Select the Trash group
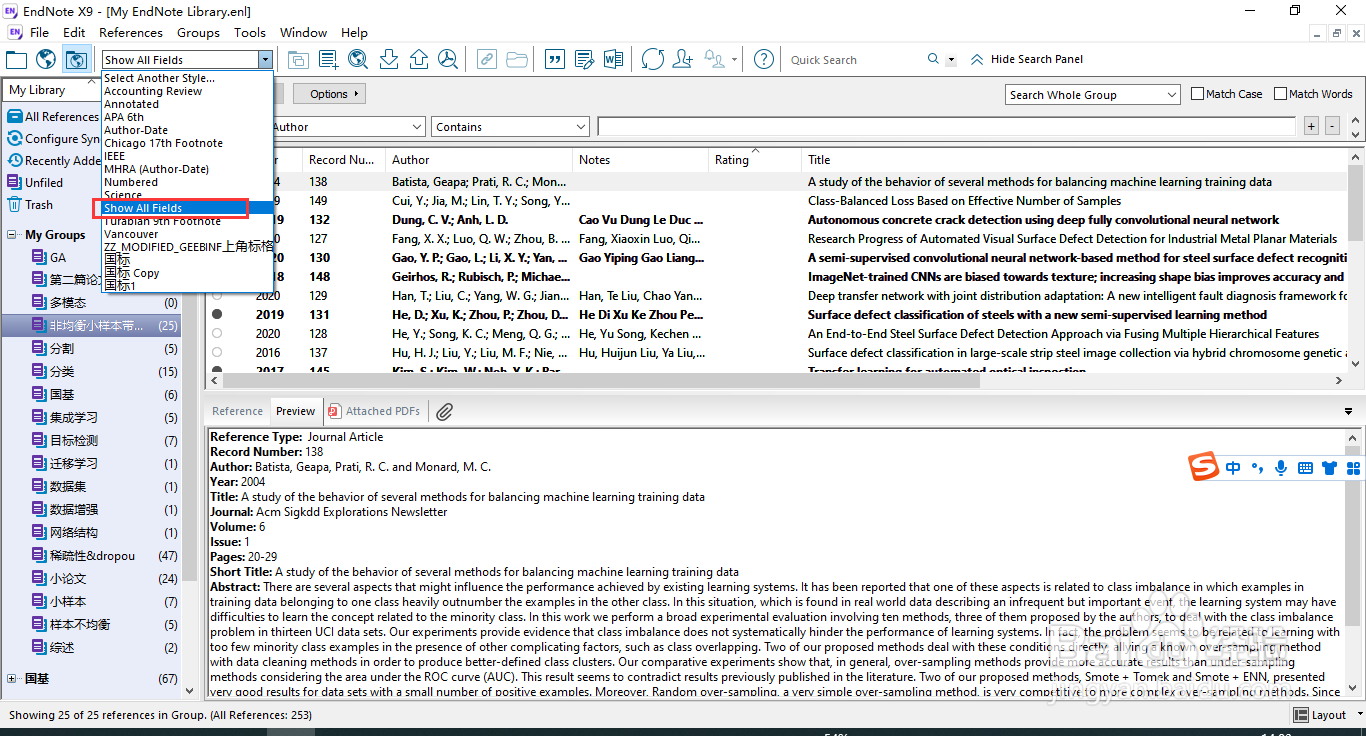This screenshot has height=736, width=1366. click(x=31, y=205)
